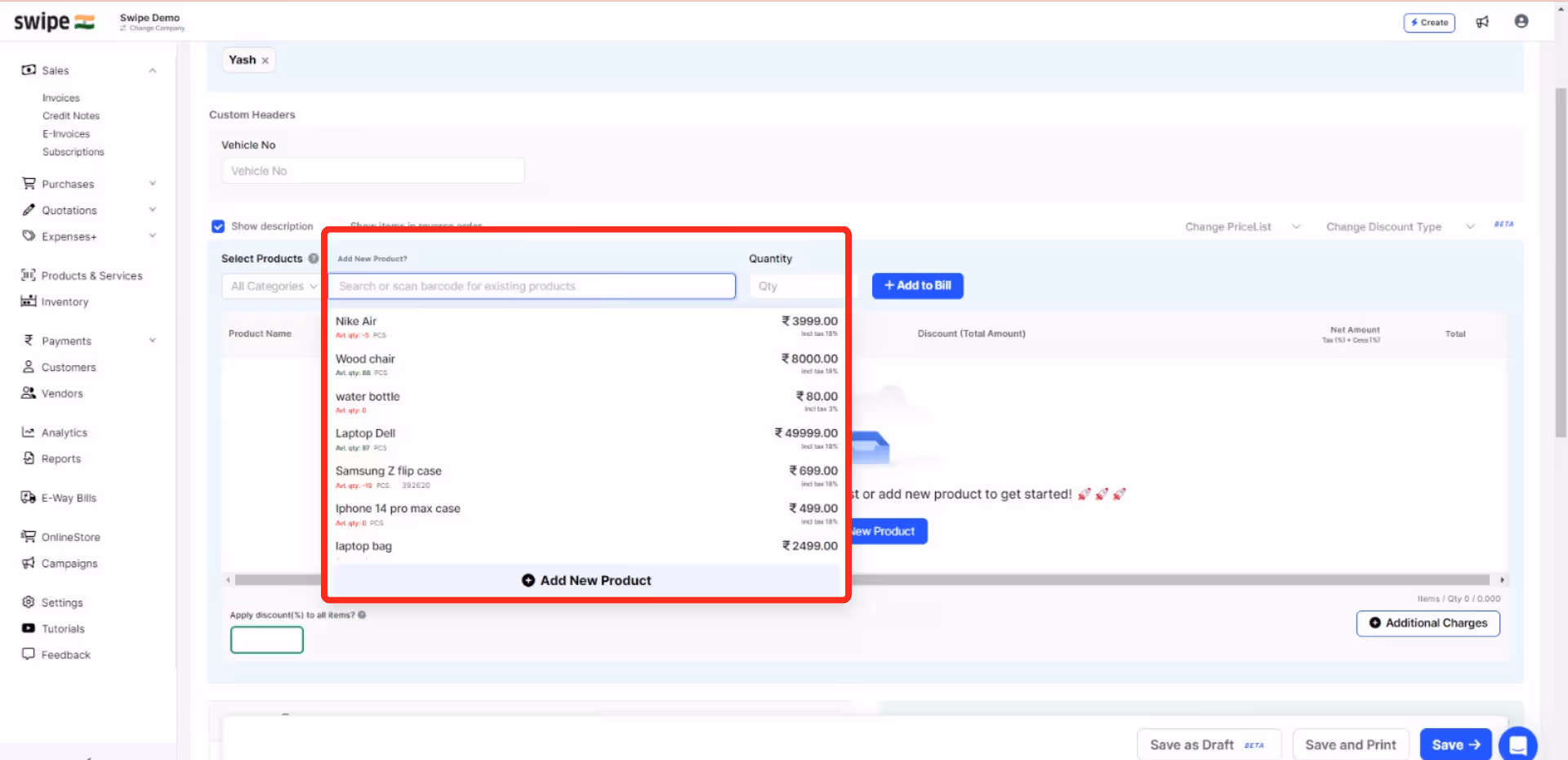Click the Campaigns megaphone icon

pyautogui.click(x=29, y=562)
